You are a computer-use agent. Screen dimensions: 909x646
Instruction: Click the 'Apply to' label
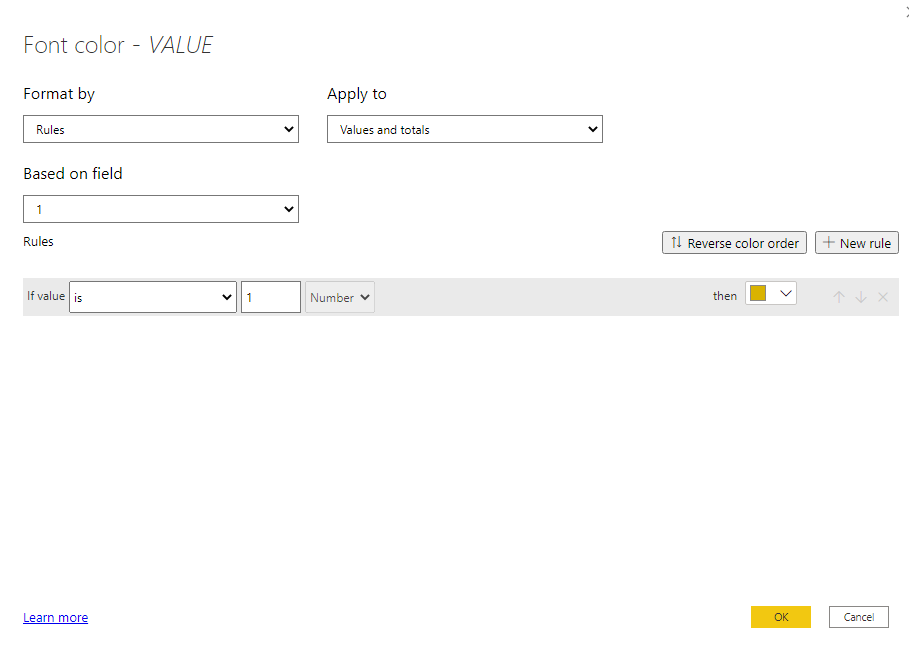pos(357,94)
